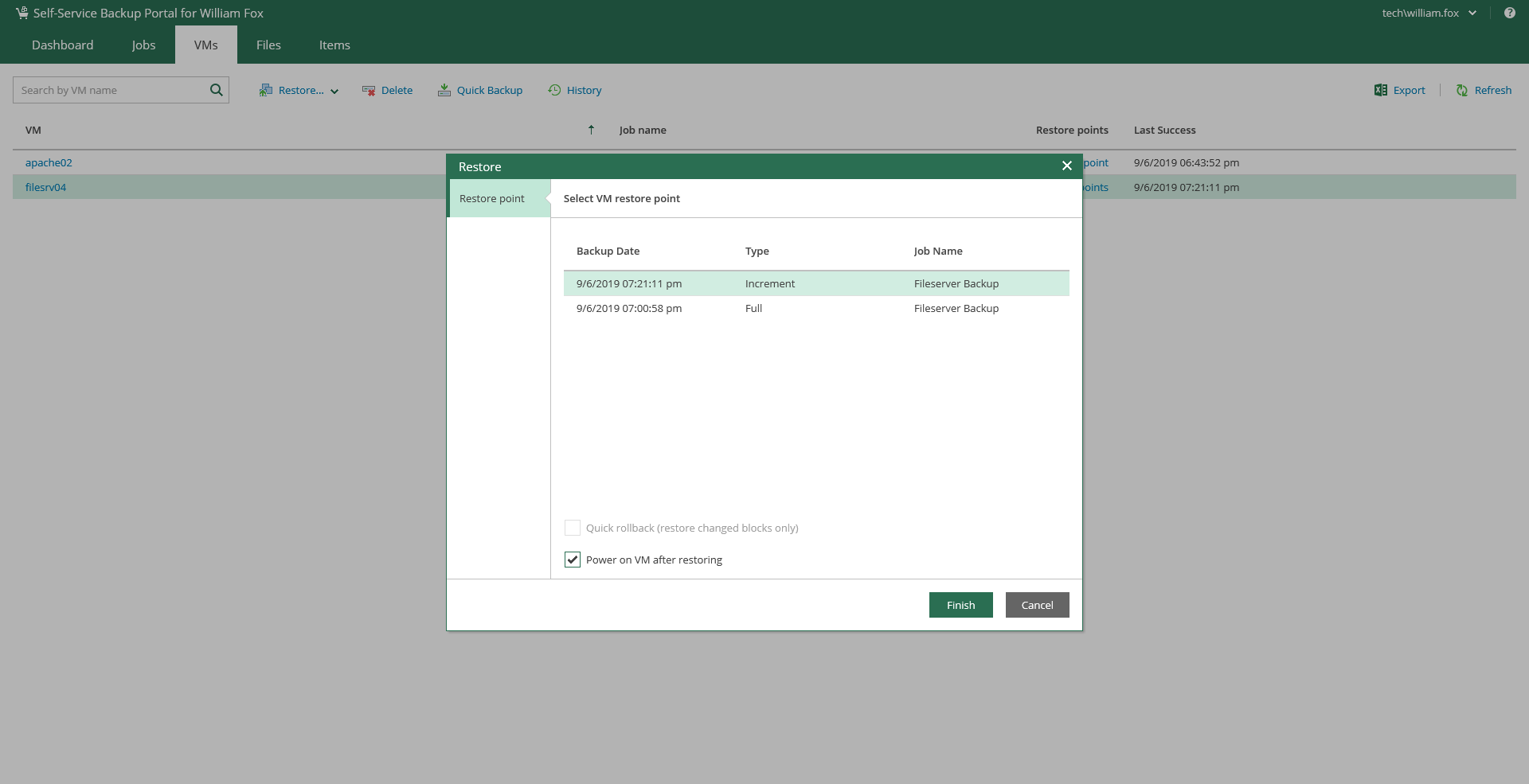Click the Delete toolbar label

tap(397, 90)
